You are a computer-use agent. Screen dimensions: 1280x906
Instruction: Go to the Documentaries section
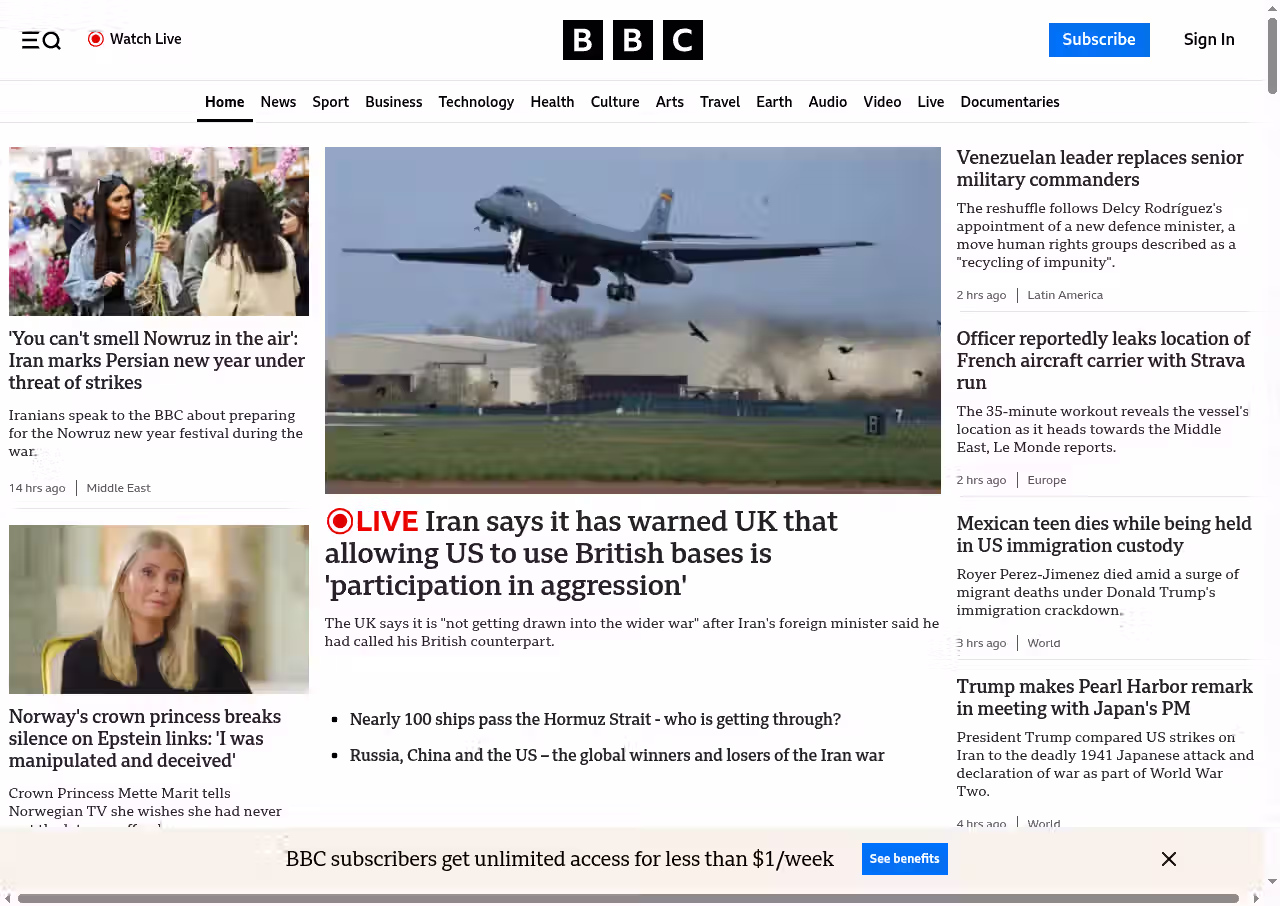(x=1009, y=102)
